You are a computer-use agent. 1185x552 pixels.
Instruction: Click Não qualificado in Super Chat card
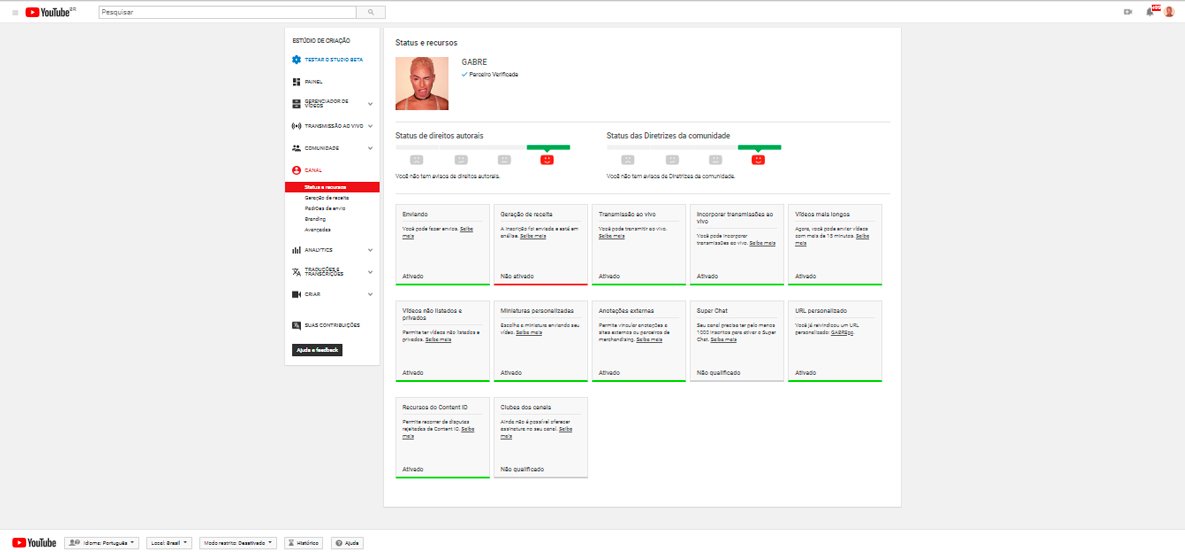(x=719, y=373)
